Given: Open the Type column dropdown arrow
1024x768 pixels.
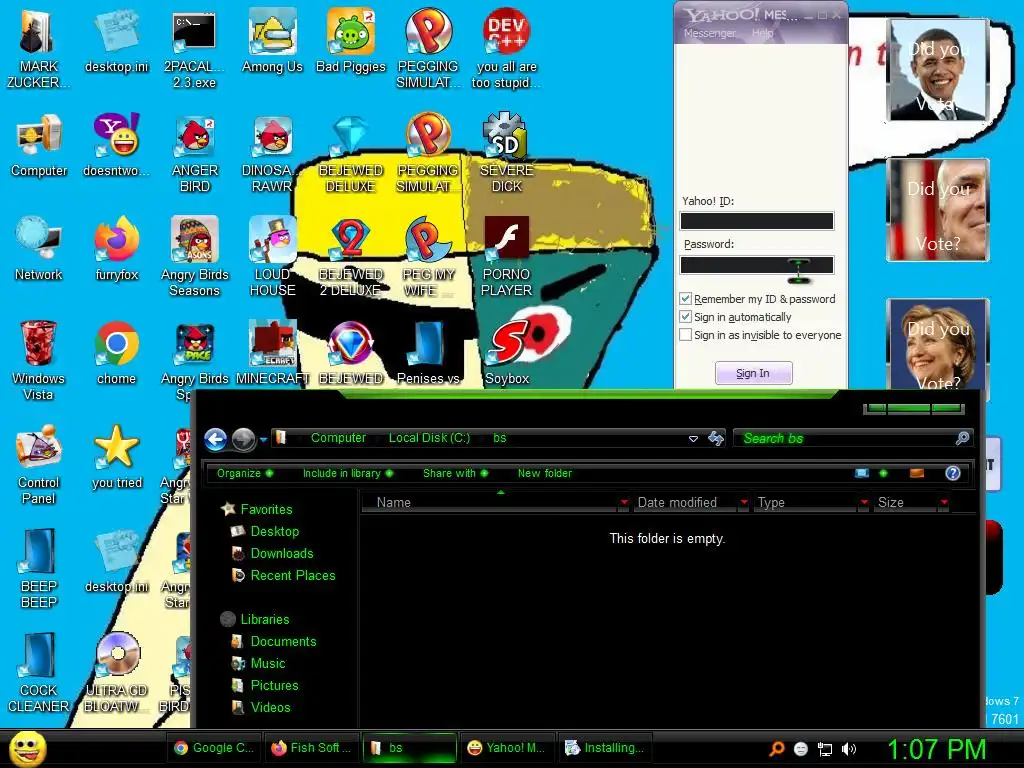Looking at the screenshot, I should pyautogui.click(x=864, y=502).
